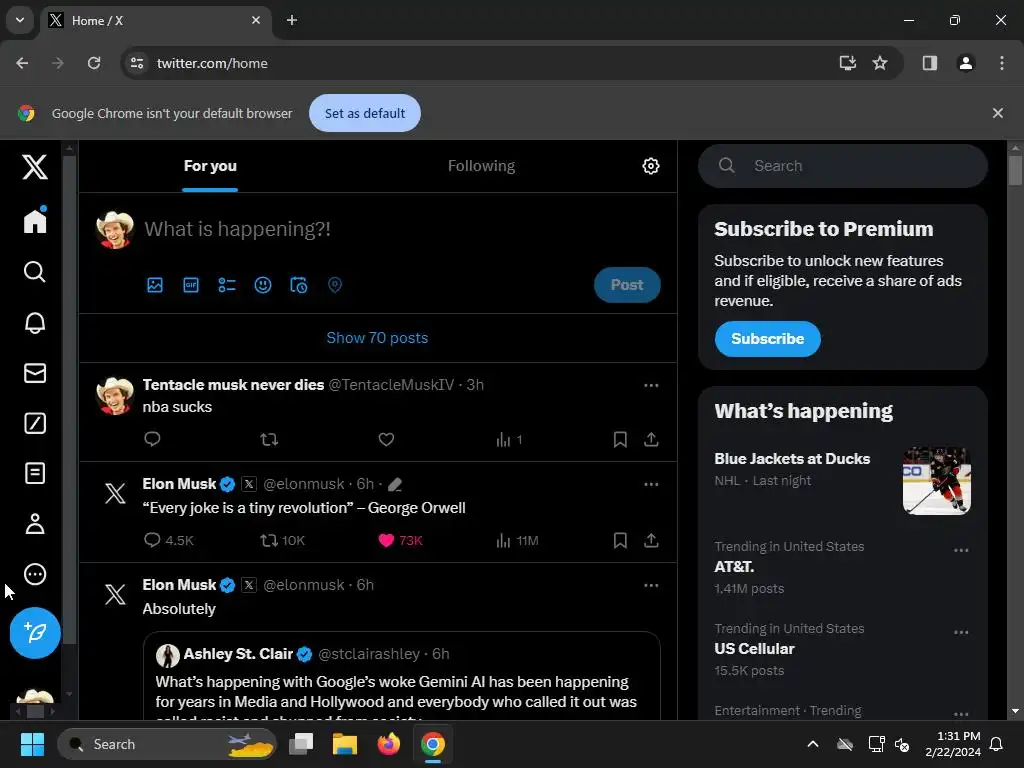This screenshot has height=768, width=1024.
Task: Bookmark the George Orwell quote post
Action: coord(620,540)
